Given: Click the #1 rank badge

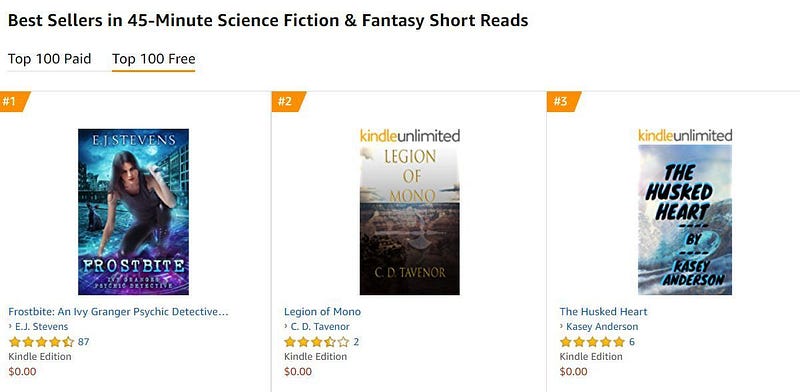Looking at the screenshot, I should click(x=14, y=101).
